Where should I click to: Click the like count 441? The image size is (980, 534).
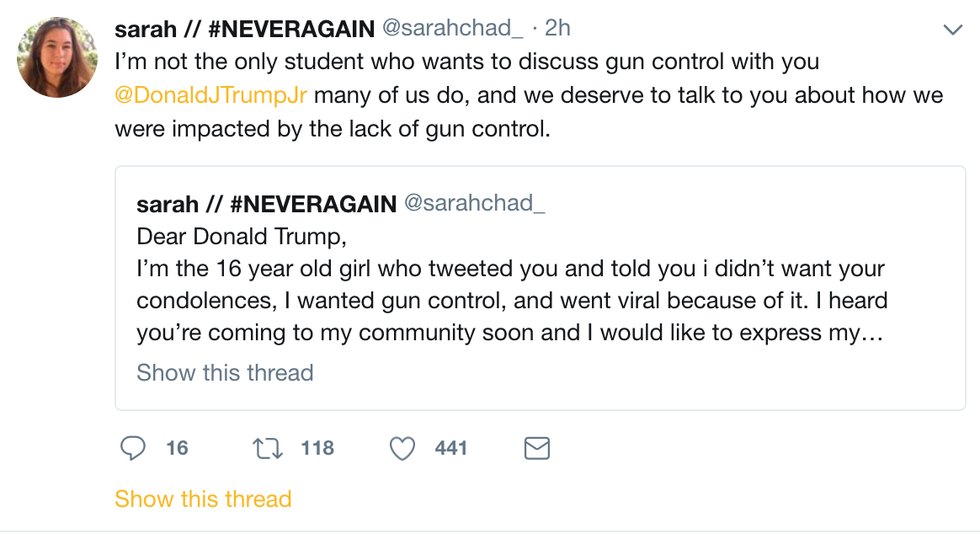coord(451,448)
